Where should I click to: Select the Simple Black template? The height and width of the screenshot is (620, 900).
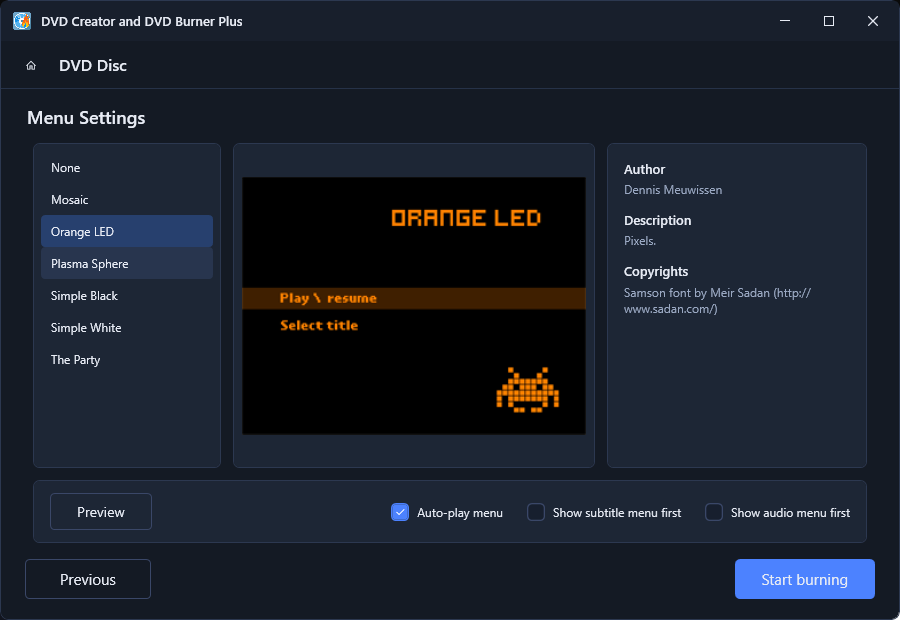tap(127, 296)
